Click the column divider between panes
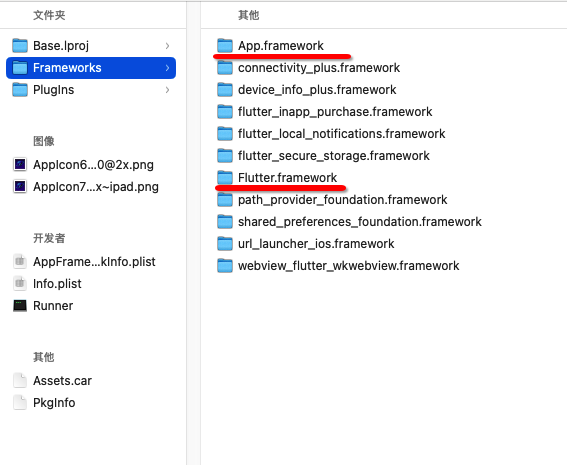Image resolution: width=567 pixels, height=465 pixels. tap(193, 232)
